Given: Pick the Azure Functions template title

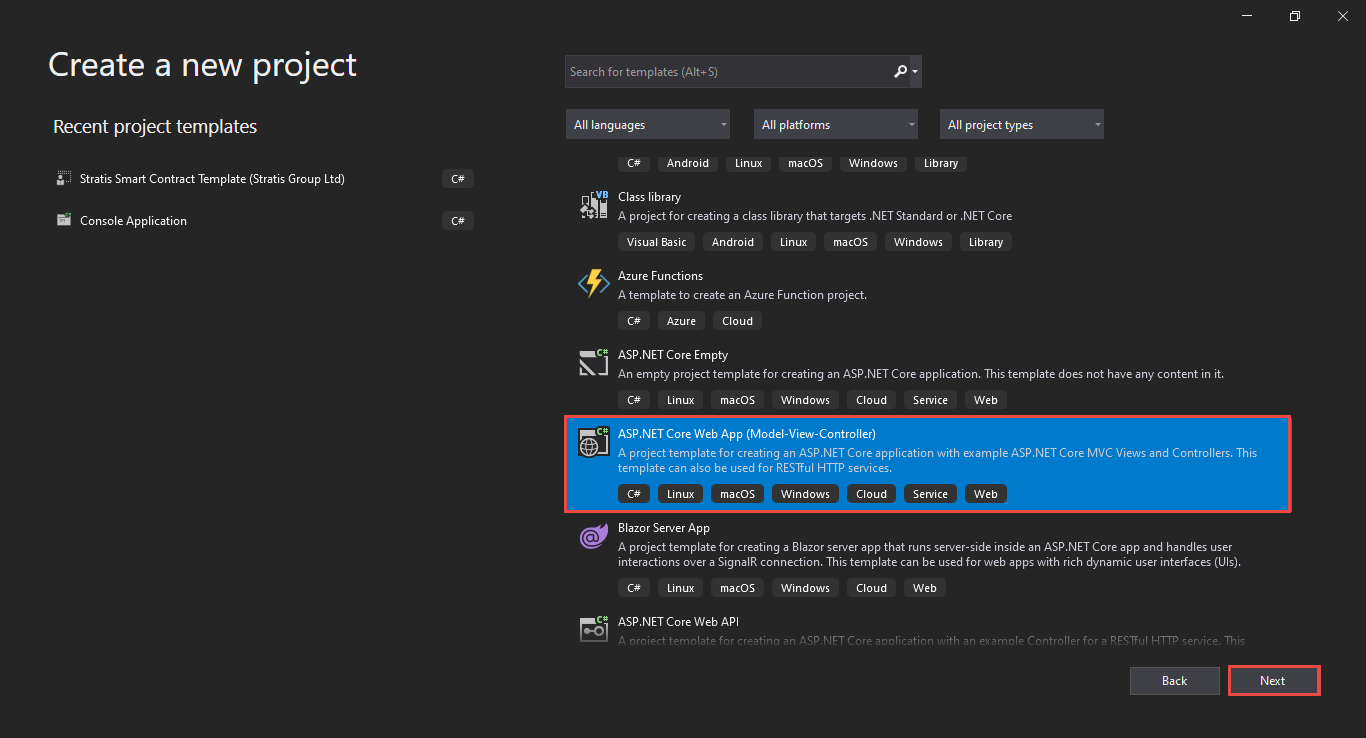Looking at the screenshot, I should pos(660,276).
